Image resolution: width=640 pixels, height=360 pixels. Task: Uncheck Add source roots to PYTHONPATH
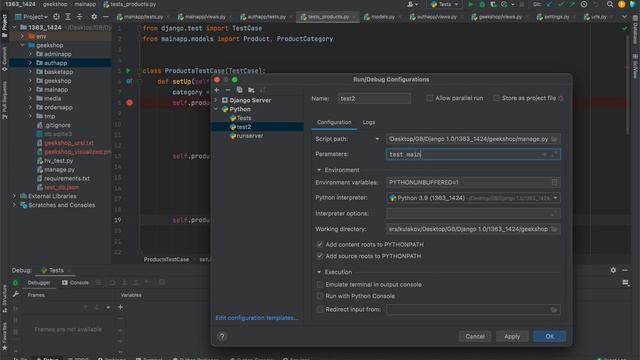pyautogui.click(x=320, y=256)
